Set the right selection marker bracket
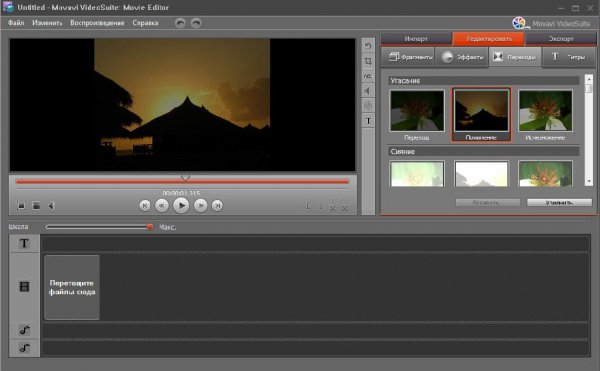Image resolution: width=600 pixels, height=371 pixels. click(321, 206)
